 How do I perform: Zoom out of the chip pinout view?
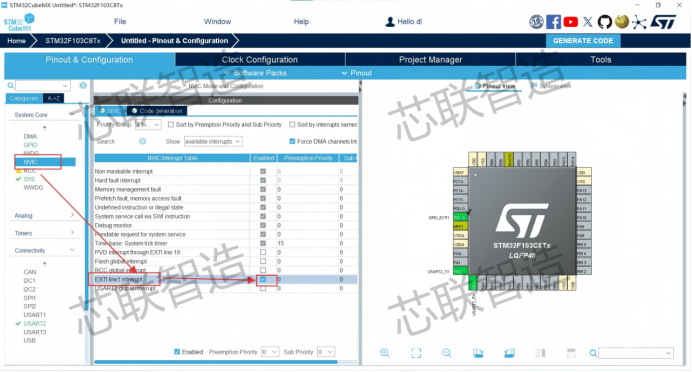pyautogui.click(x=447, y=353)
